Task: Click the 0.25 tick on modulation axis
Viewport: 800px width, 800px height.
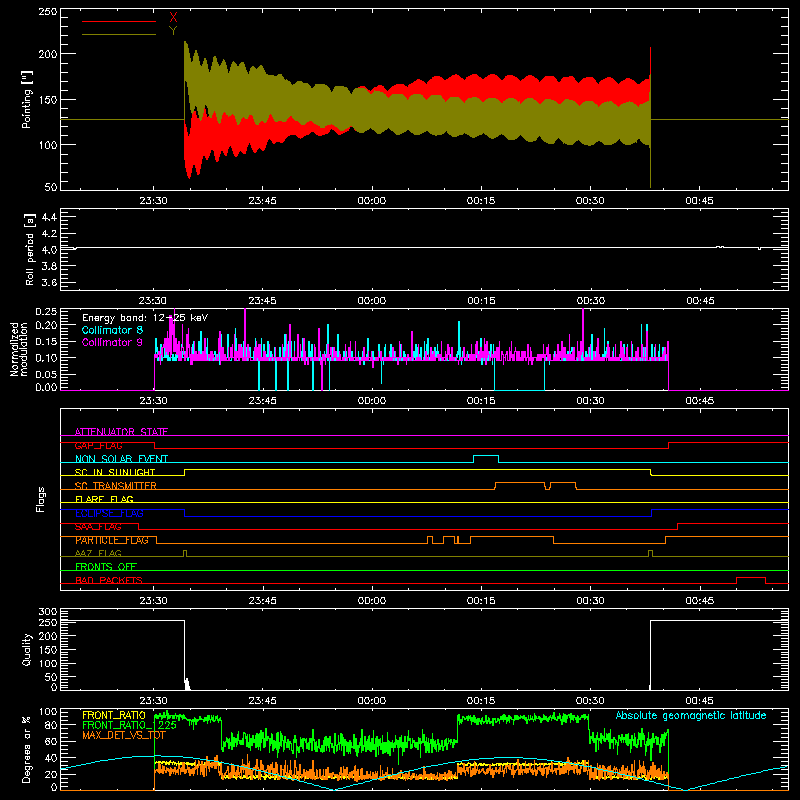Action: [46, 312]
